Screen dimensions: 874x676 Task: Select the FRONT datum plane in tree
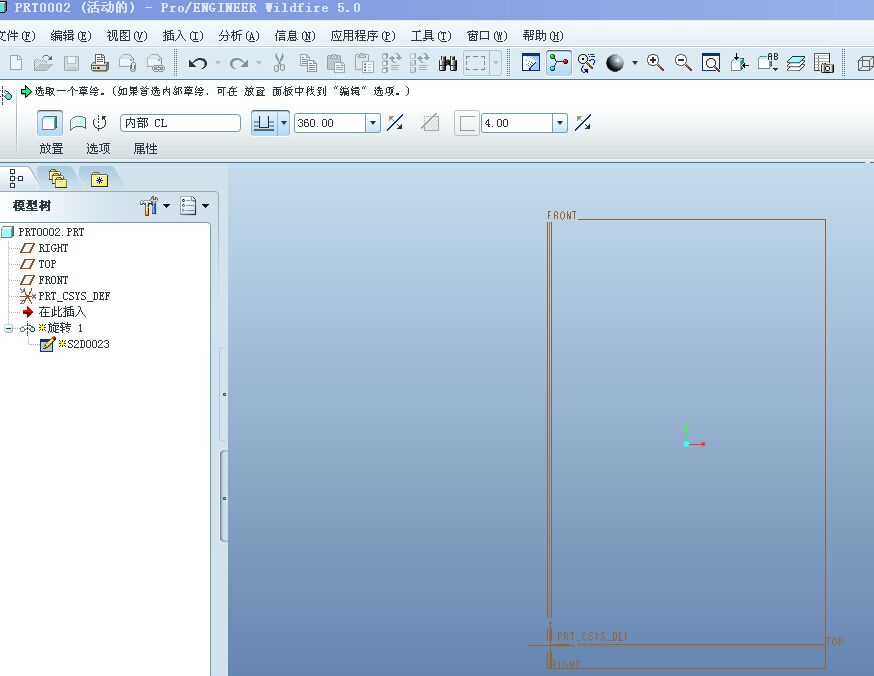(x=45, y=280)
